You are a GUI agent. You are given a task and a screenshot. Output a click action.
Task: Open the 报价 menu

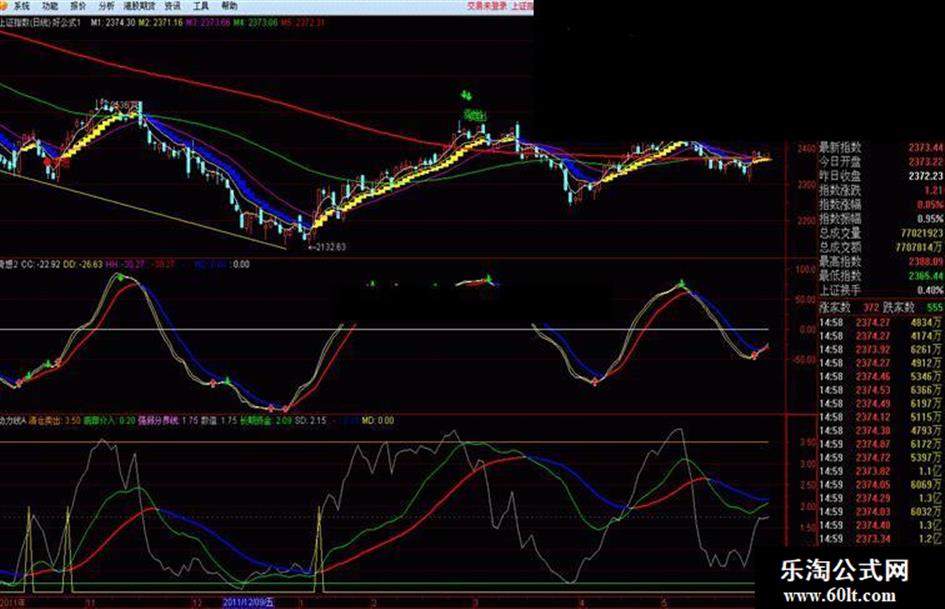tap(78, 6)
